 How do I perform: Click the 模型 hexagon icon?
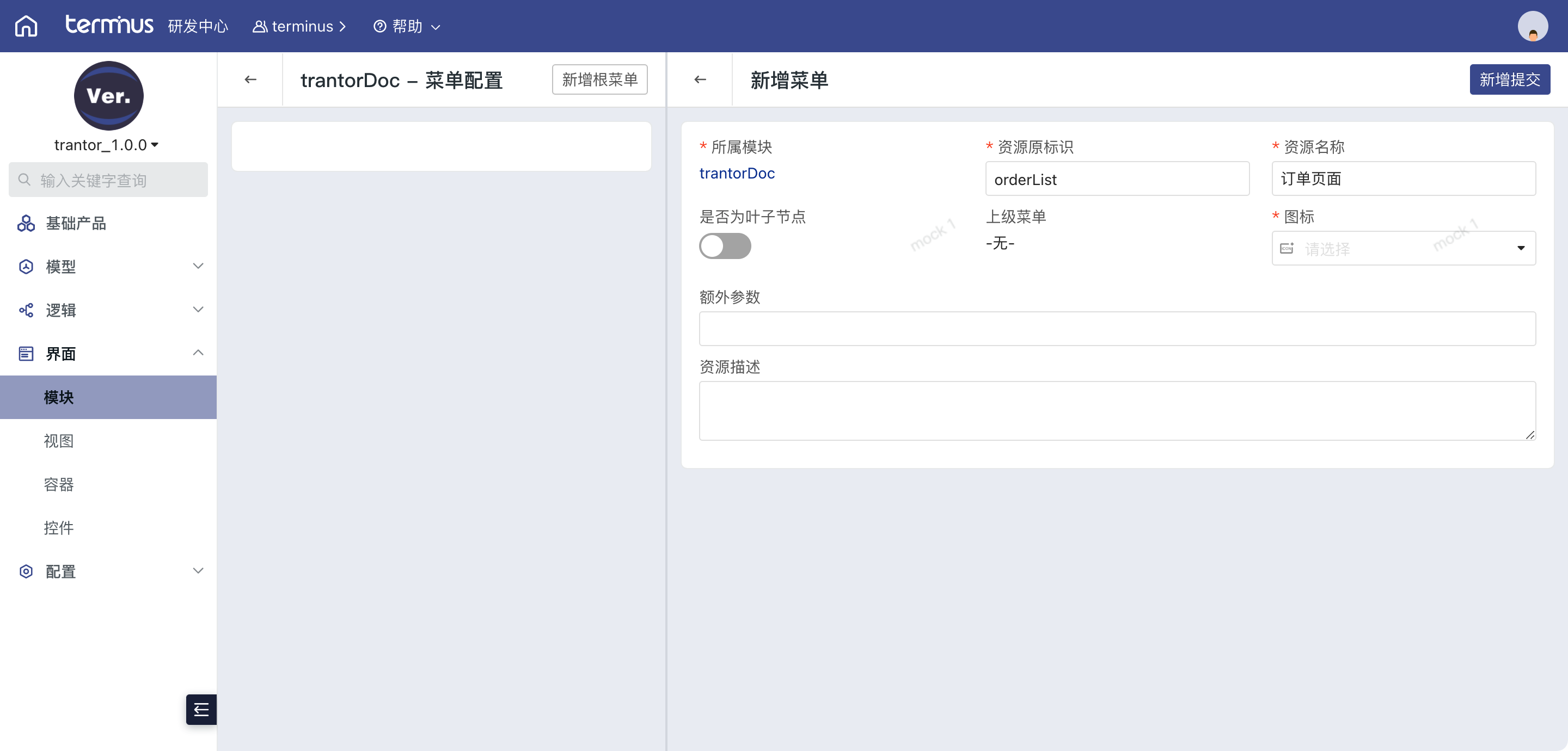(x=26, y=267)
